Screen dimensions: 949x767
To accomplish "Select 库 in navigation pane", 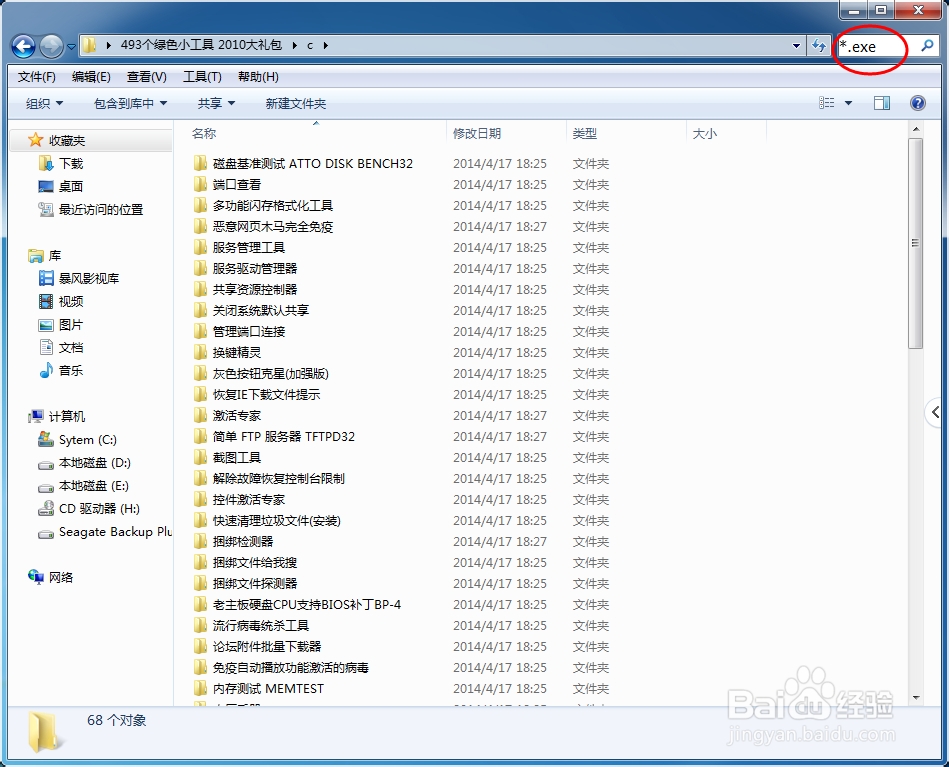I will point(54,255).
